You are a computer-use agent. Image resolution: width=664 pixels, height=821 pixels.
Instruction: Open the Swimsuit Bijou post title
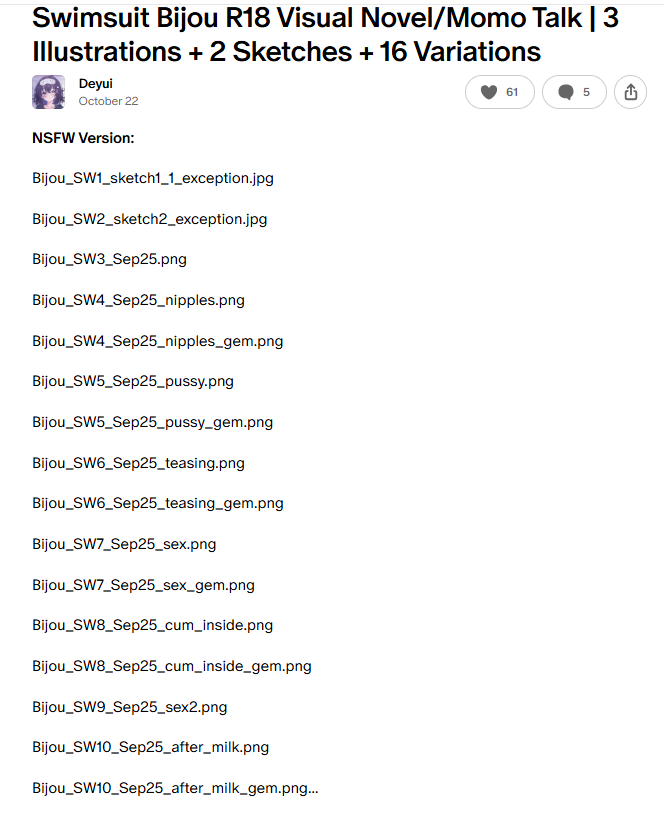pyautogui.click(x=325, y=35)
